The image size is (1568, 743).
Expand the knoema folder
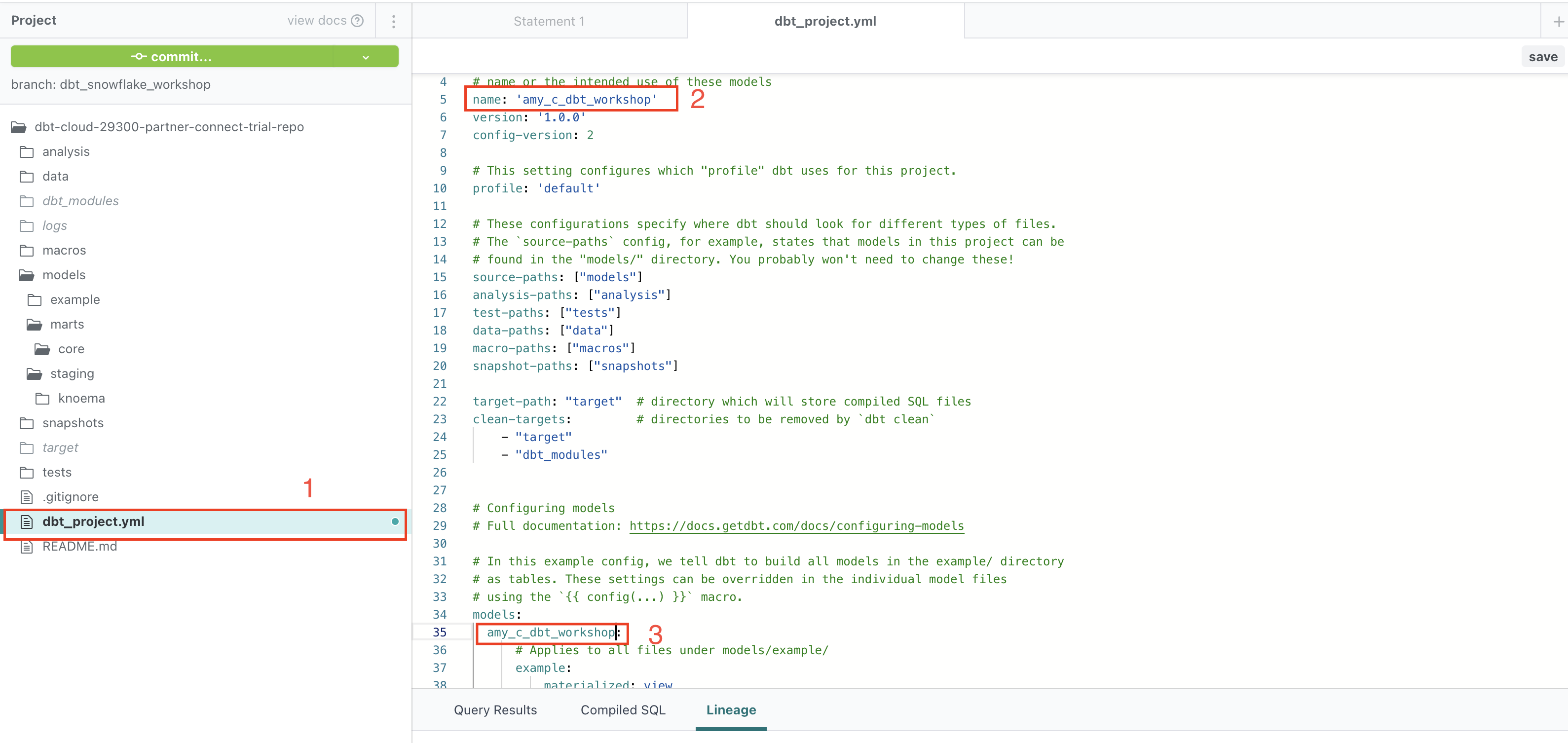[x=42, y=399]
